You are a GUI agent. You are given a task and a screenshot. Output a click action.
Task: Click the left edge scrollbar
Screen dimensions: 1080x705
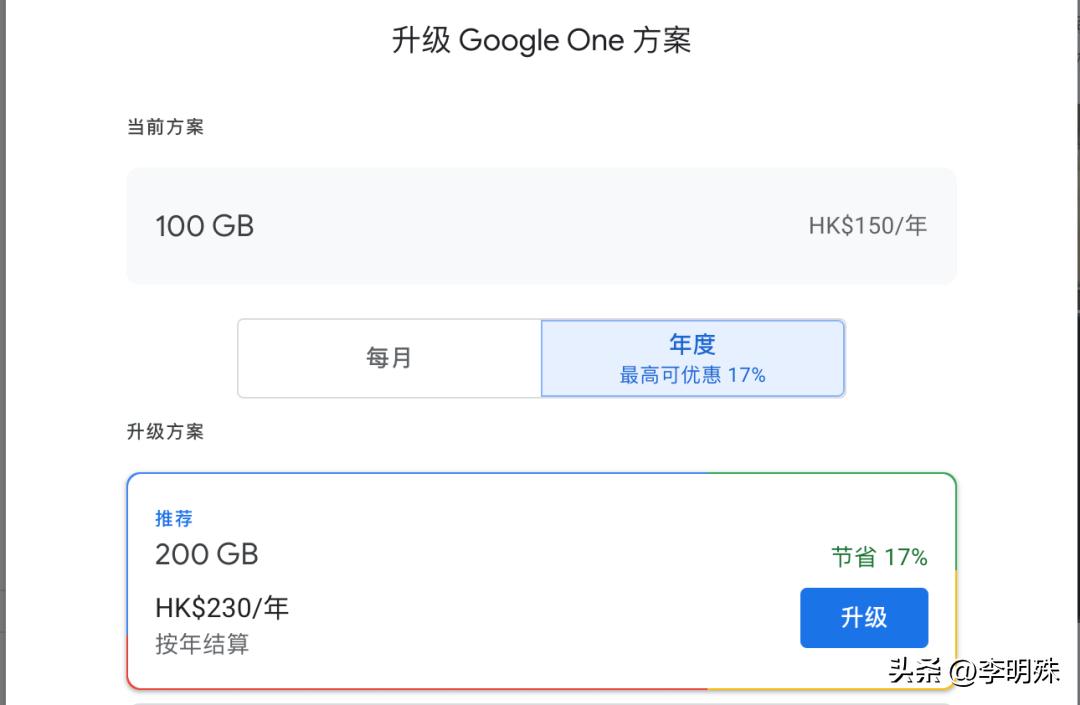pos(6,350)
